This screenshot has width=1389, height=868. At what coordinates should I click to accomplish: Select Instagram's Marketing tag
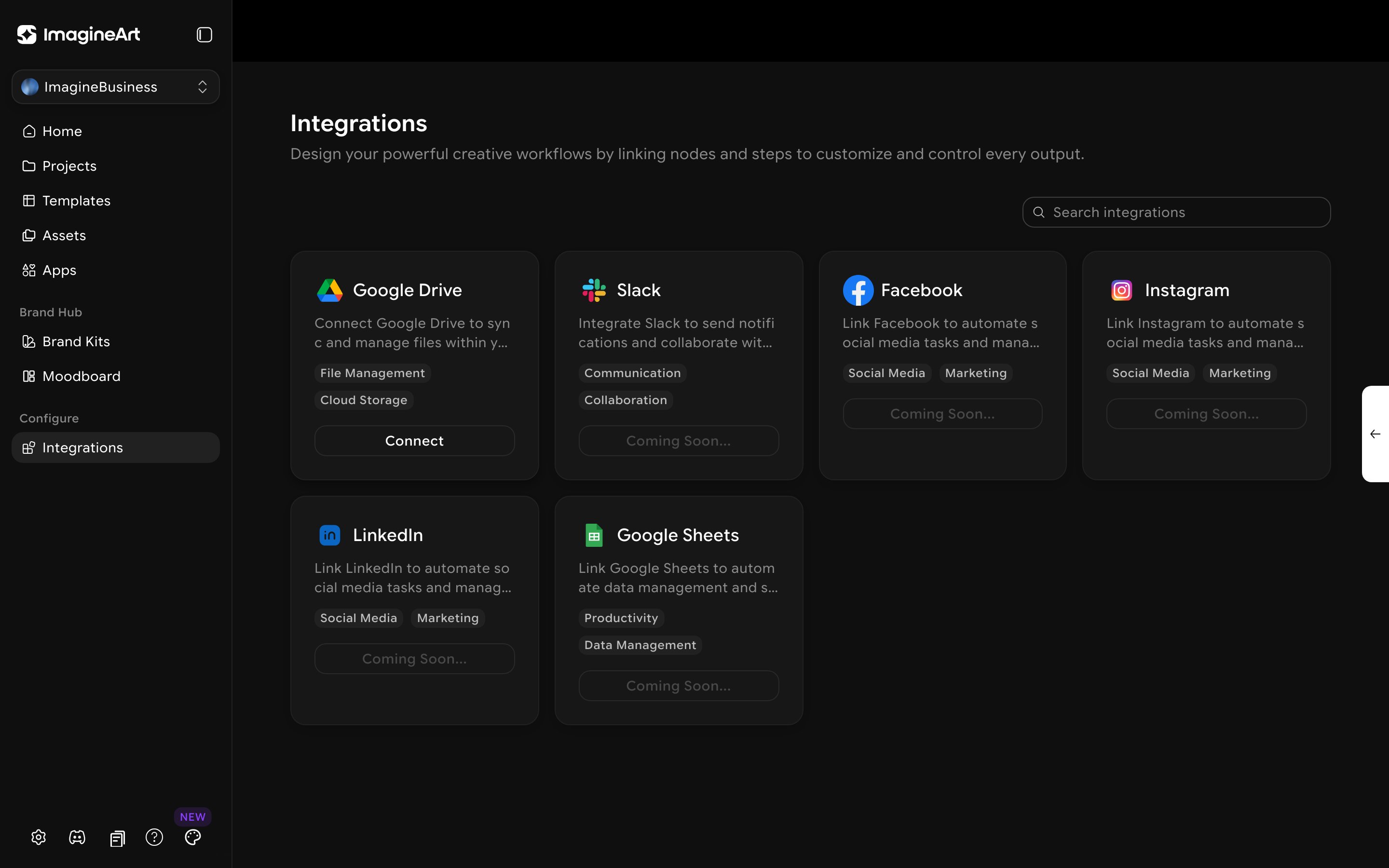[1240, 373]
